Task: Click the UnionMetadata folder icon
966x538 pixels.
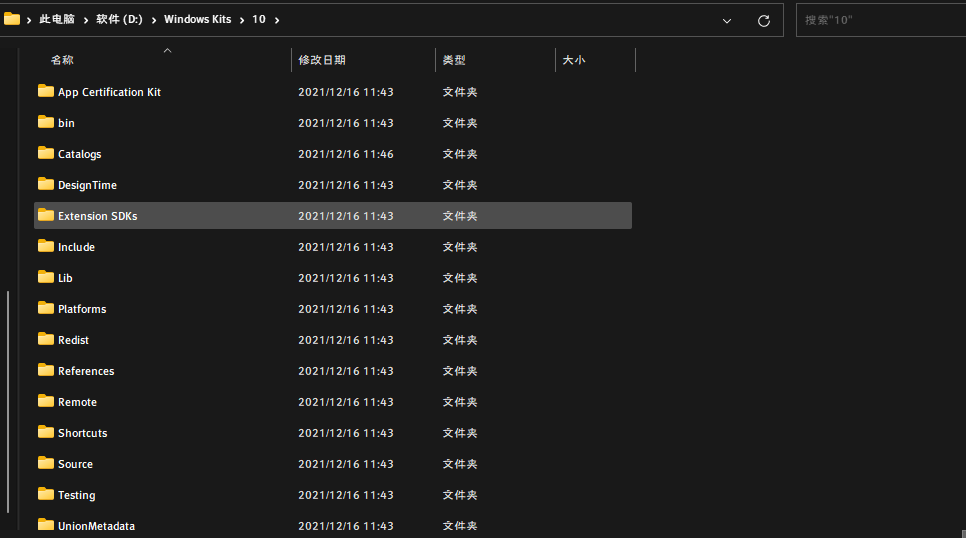Action: 46,524
